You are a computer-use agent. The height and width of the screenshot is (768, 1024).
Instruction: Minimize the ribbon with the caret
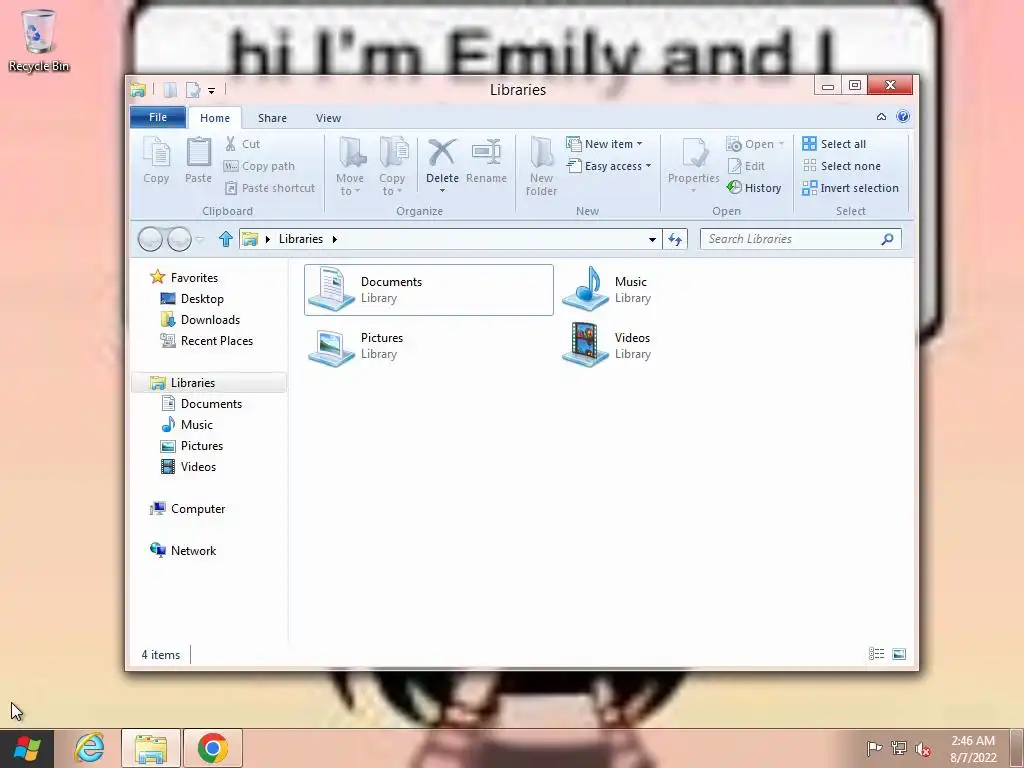point(882,117)
